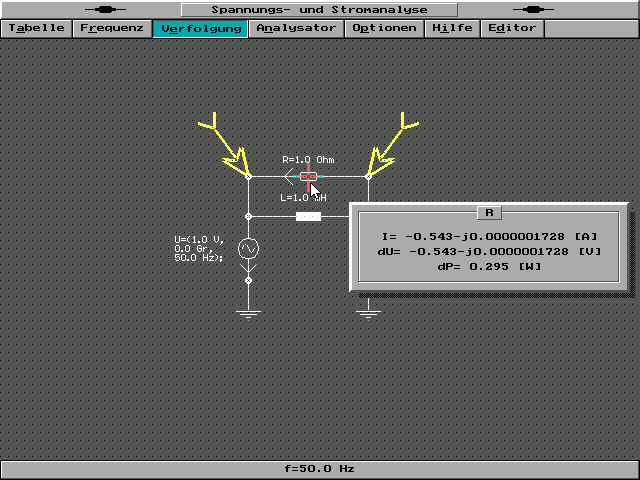
Task: Click the f=50.0 Hz status bar
Action: 320,468
